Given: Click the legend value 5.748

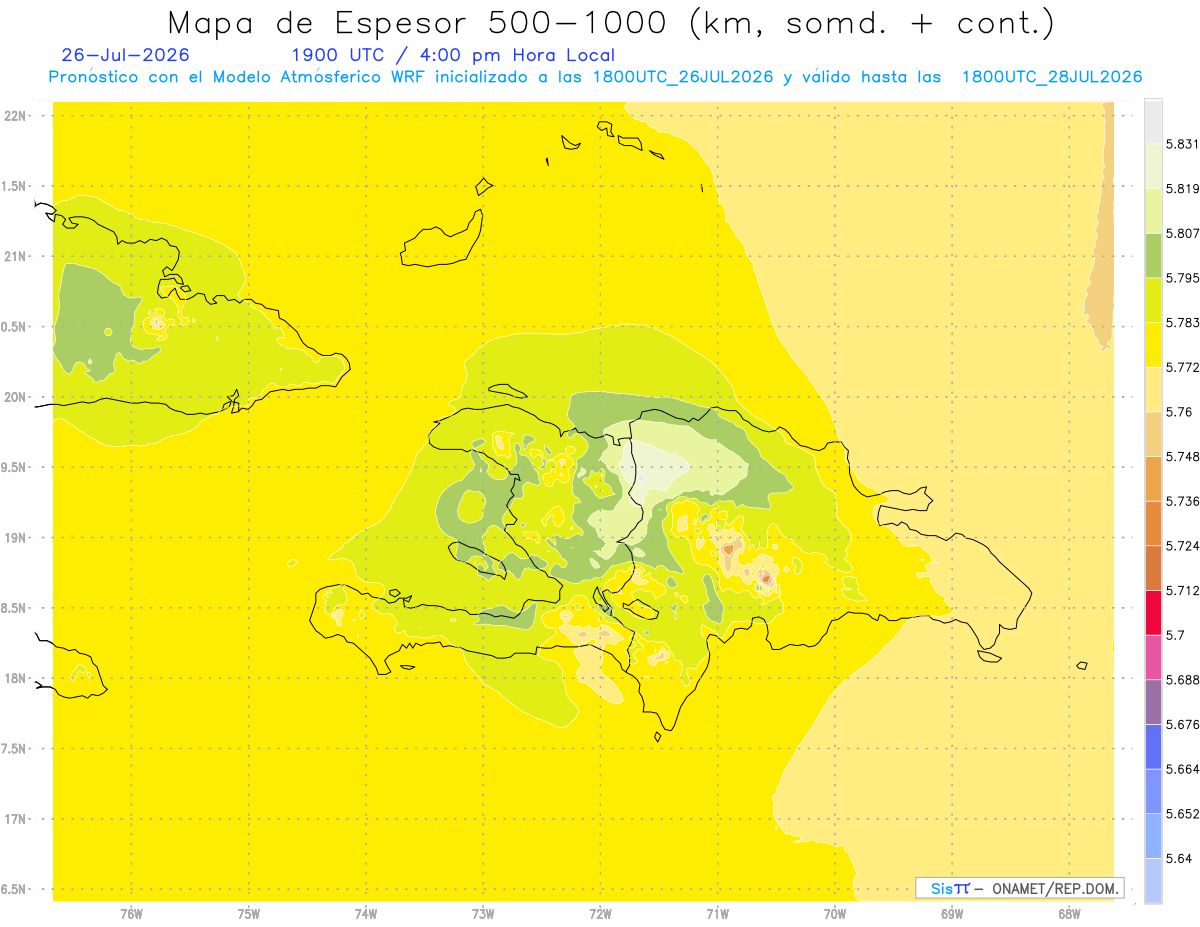Looking at the screenshot, I should (x=1182, y=456).
